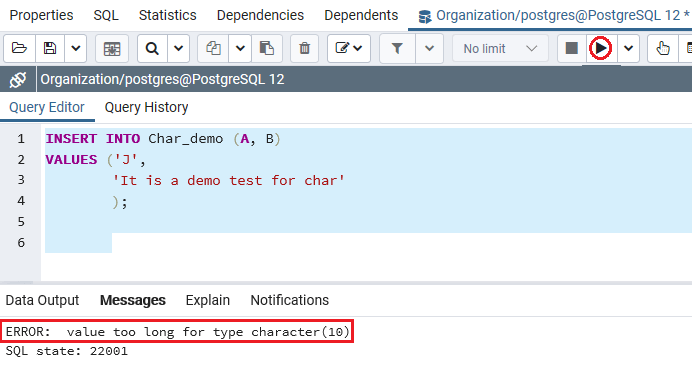Execute the query with the play button

pyautogui.click(x=601, y=48)
